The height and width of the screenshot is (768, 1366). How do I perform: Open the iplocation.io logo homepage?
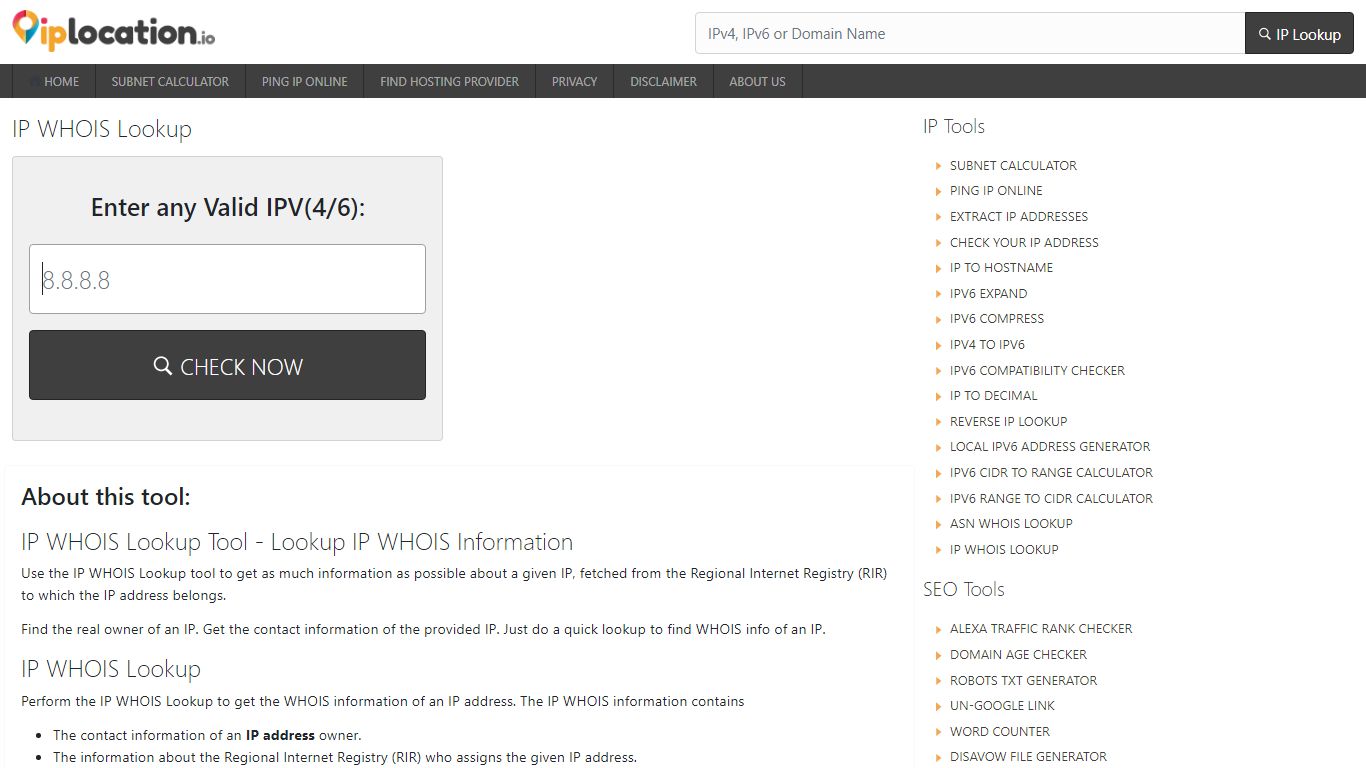(x=113, y=31)
